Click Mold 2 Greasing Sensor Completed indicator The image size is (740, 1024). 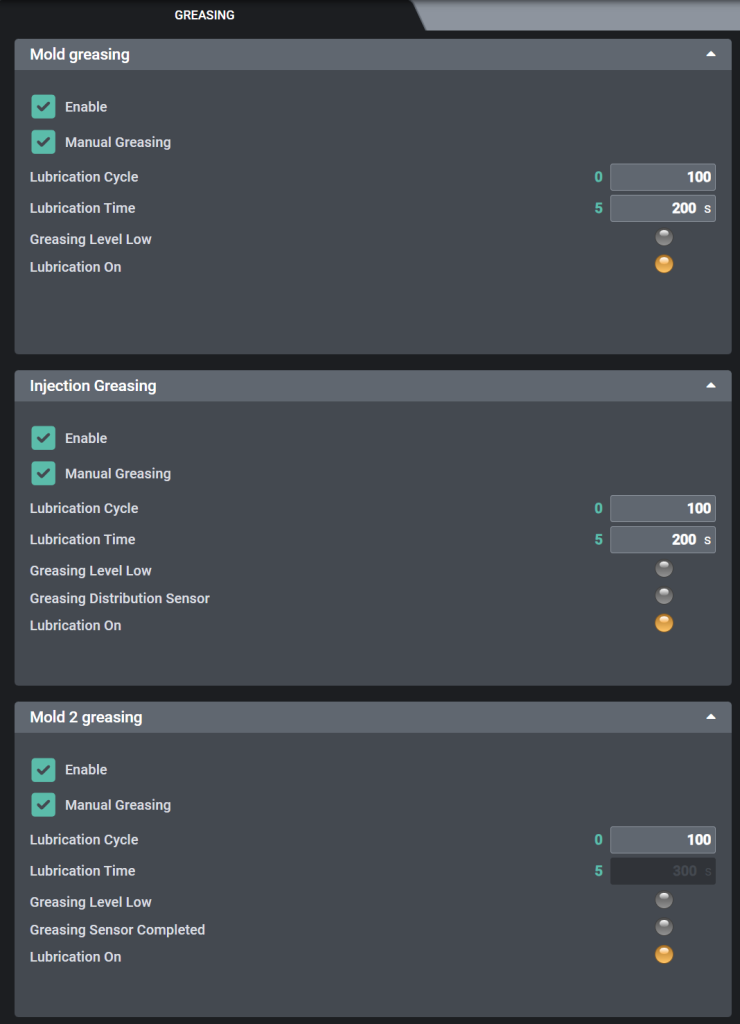tap(664, 927)
